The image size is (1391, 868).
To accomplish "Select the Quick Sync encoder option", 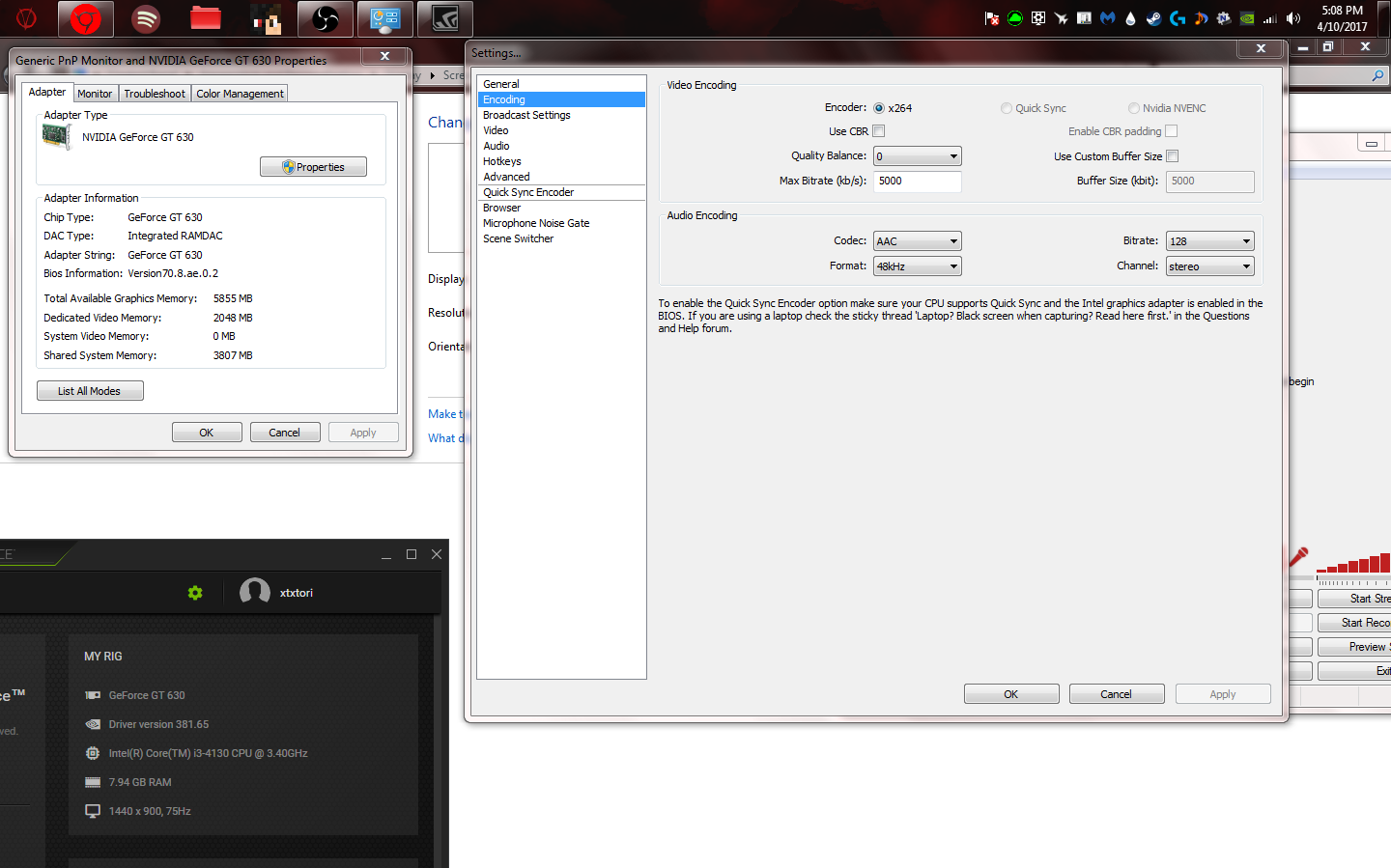I will pos(1007,108).
